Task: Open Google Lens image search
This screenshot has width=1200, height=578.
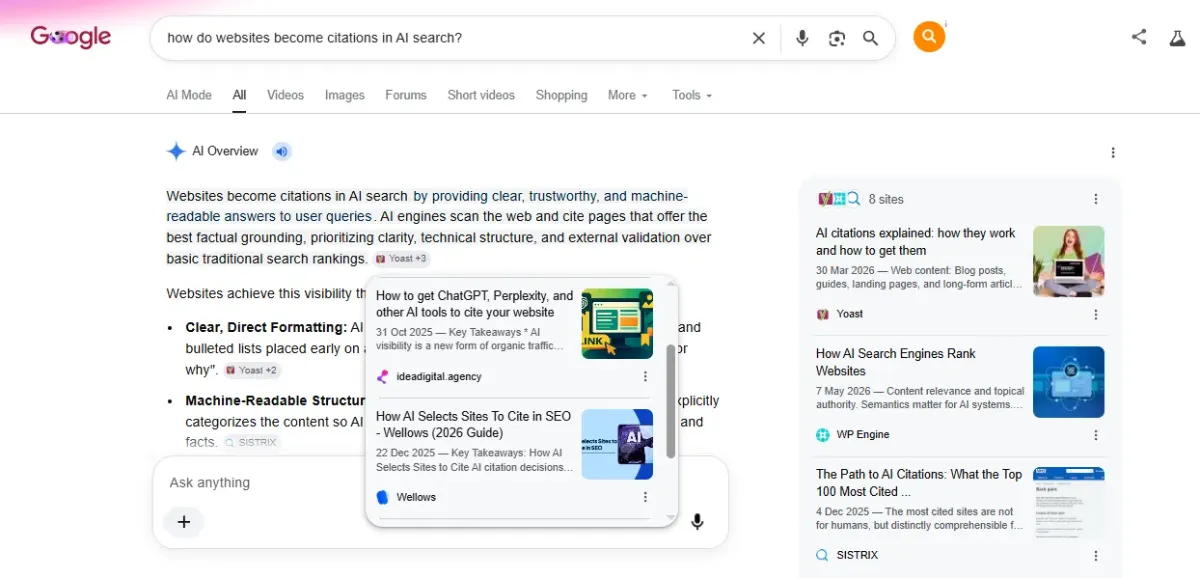Action: (x=837, y=38)
